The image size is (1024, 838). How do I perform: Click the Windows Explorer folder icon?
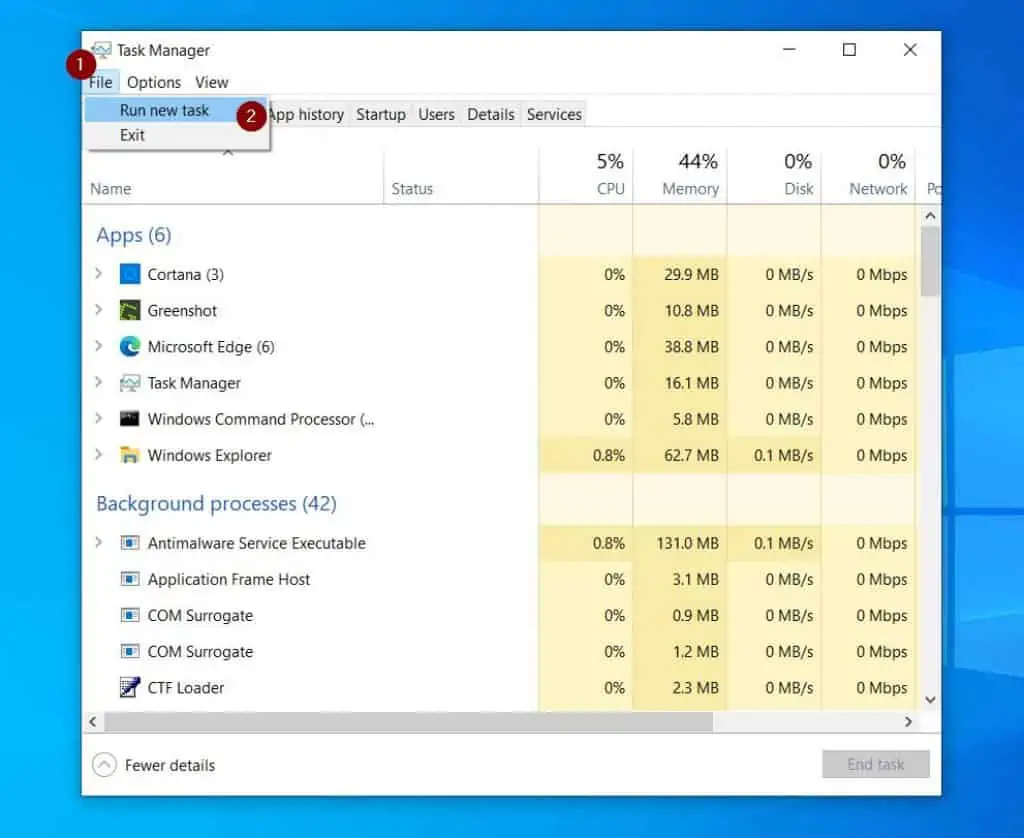pyautogui.click(x=130, y=455)
